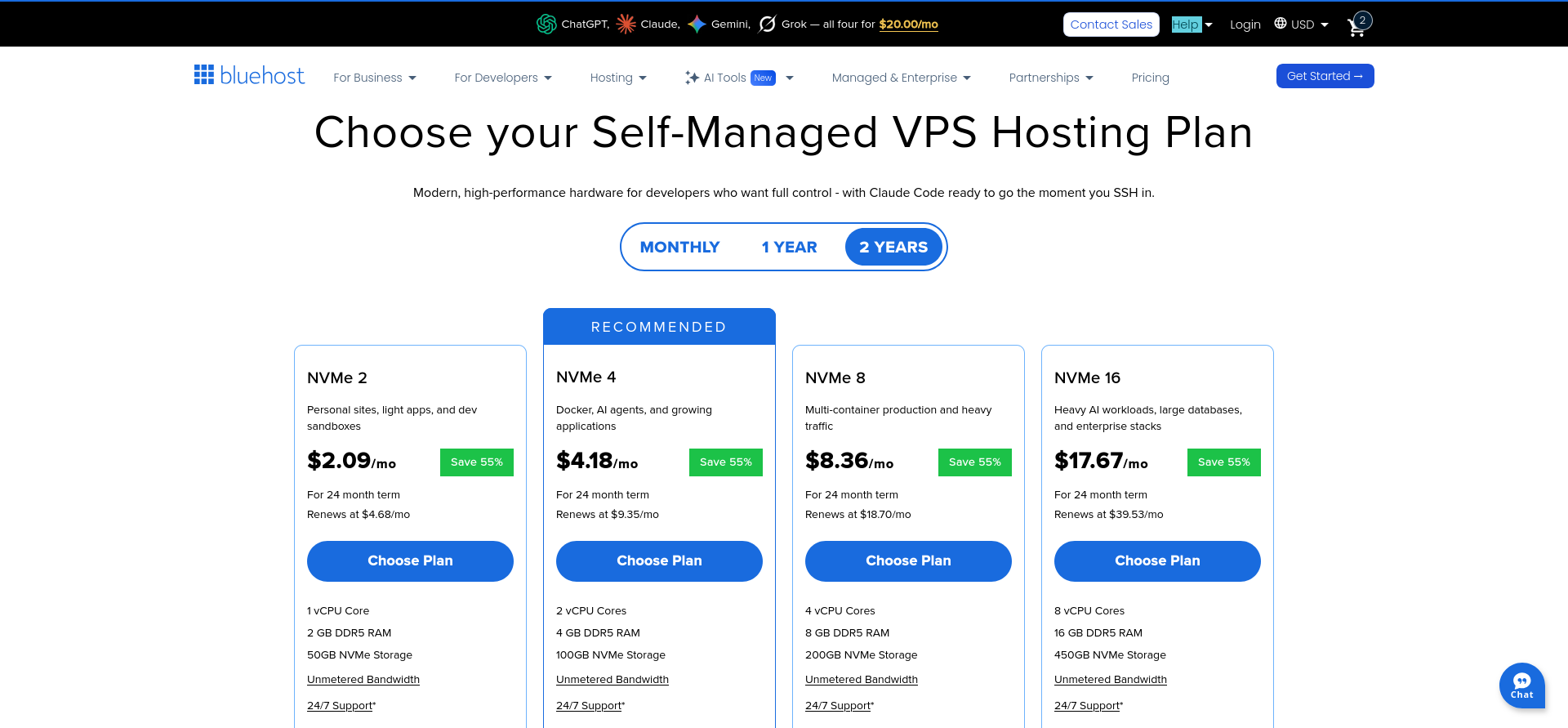The width and height of the screenshot is (1568, 728).
Task: Open Unmetered Bandwidth info for NVMe 8
Action: 862,680
